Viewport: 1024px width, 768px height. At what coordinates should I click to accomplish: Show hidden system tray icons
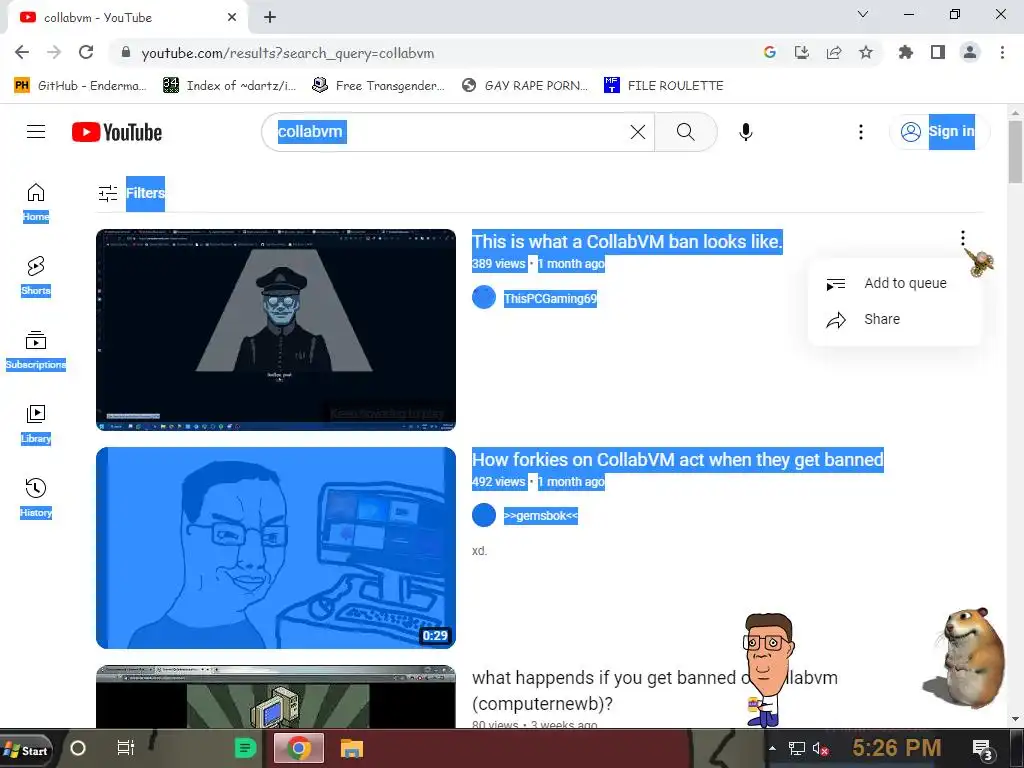(772, 748)
